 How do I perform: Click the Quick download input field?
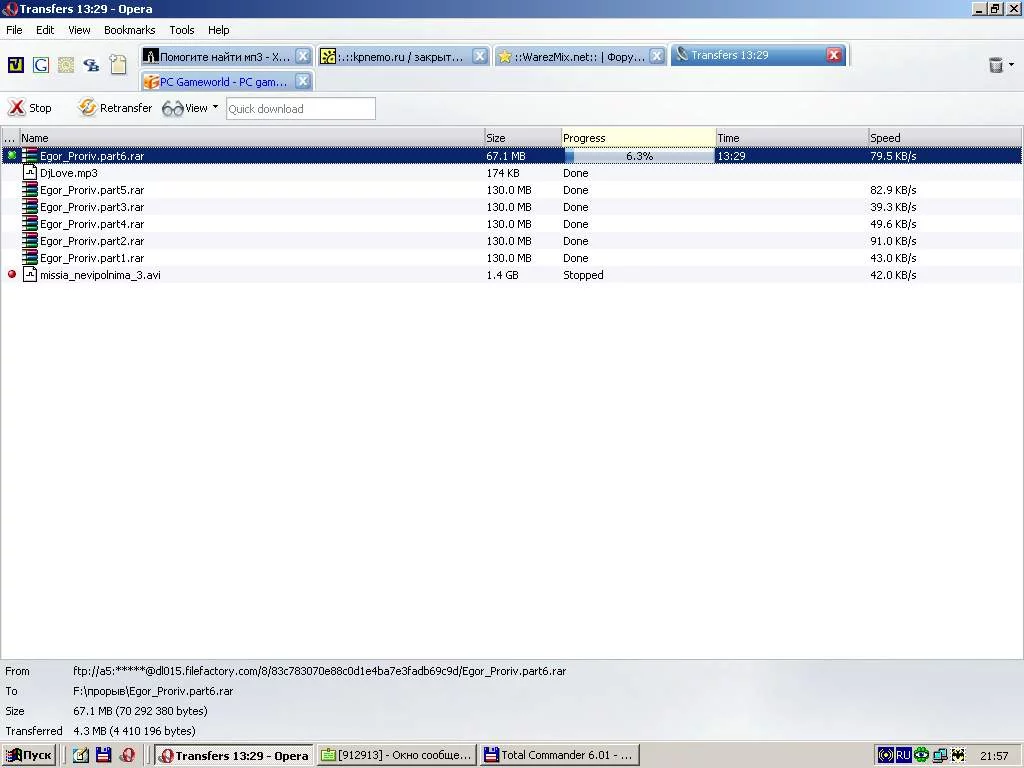click(x=301, y=109)
